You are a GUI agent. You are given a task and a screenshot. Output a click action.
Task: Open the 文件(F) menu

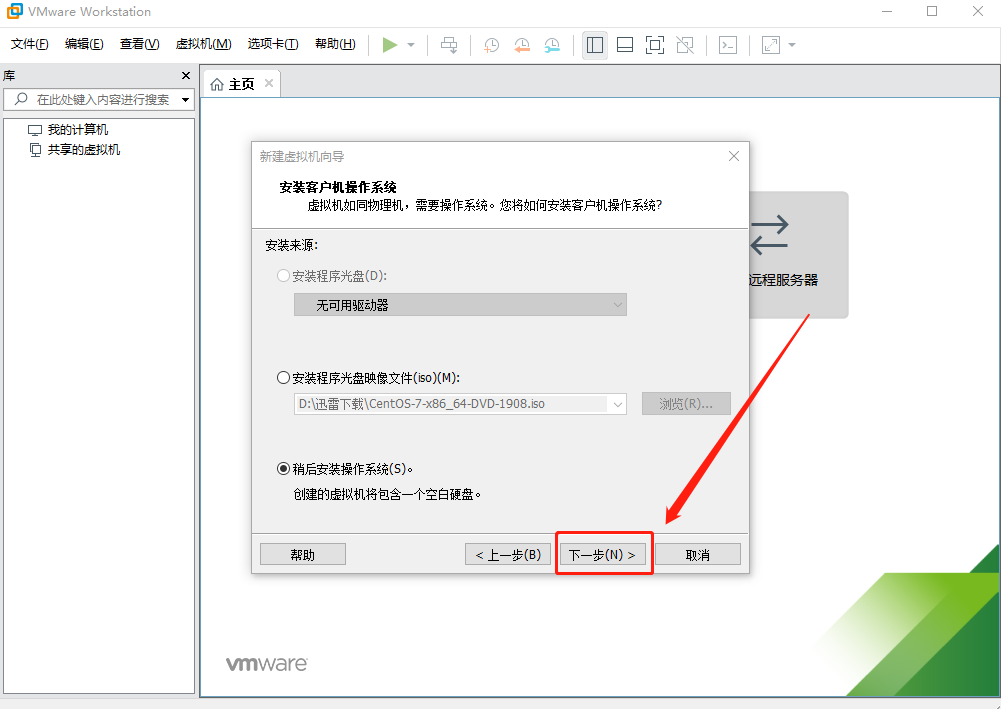30,44
